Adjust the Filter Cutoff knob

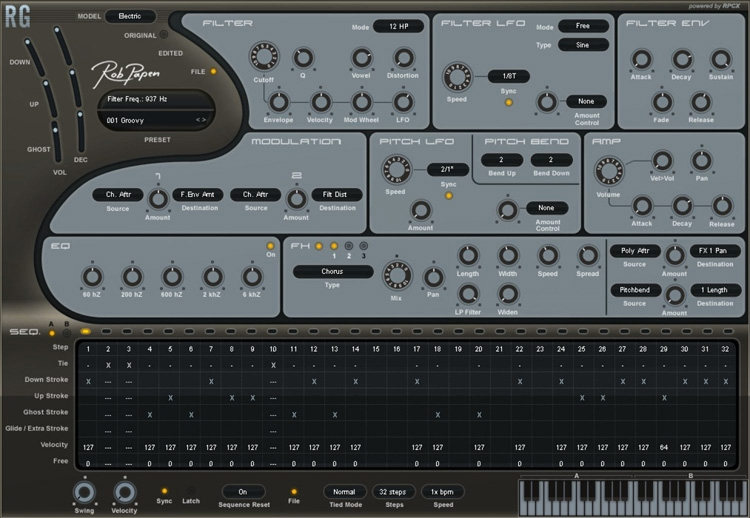click(x=264, y=56)
